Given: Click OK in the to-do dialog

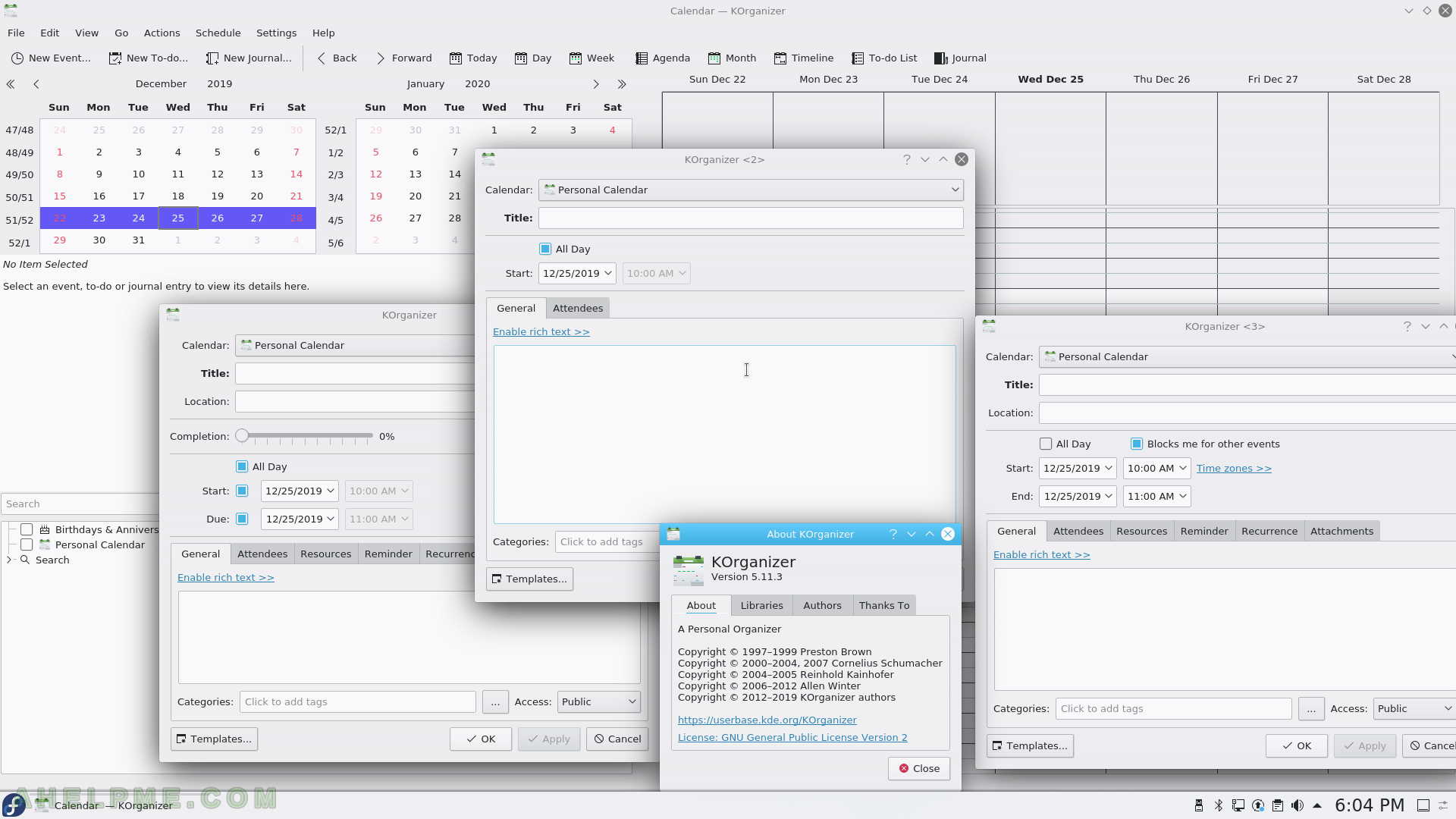Looking at the screenshot, I should (480, 739).
